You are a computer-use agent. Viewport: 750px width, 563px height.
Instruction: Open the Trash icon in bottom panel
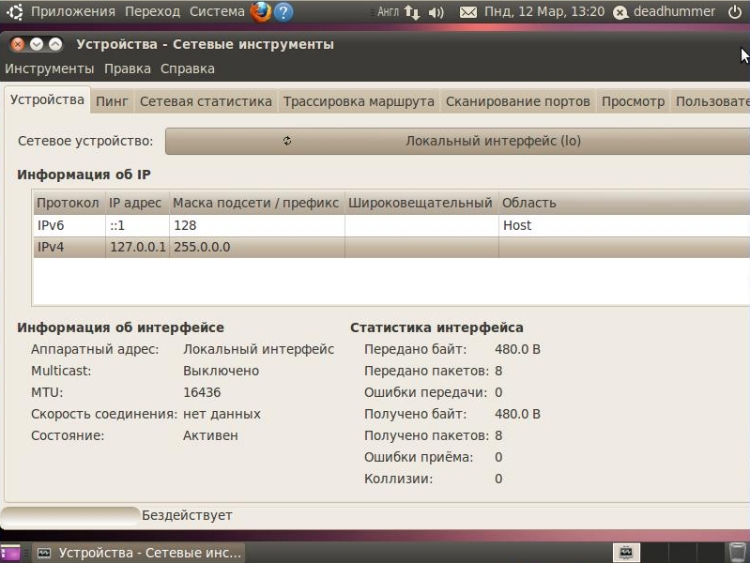pos(737,552)
